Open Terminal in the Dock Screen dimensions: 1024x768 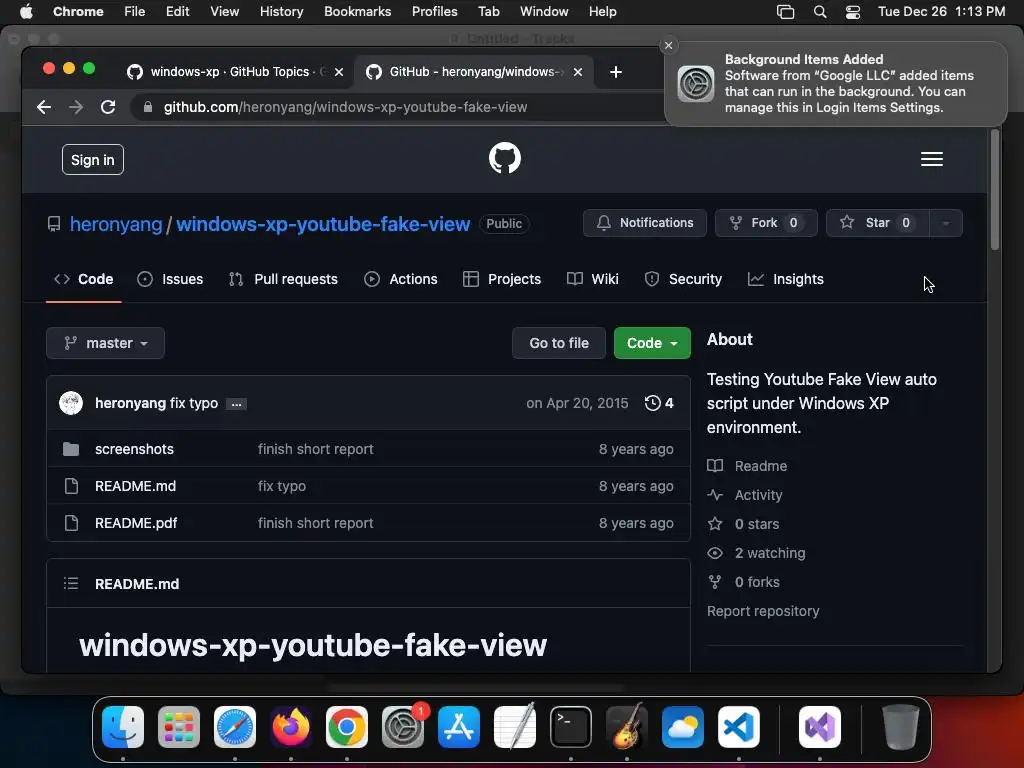(571, 727)
